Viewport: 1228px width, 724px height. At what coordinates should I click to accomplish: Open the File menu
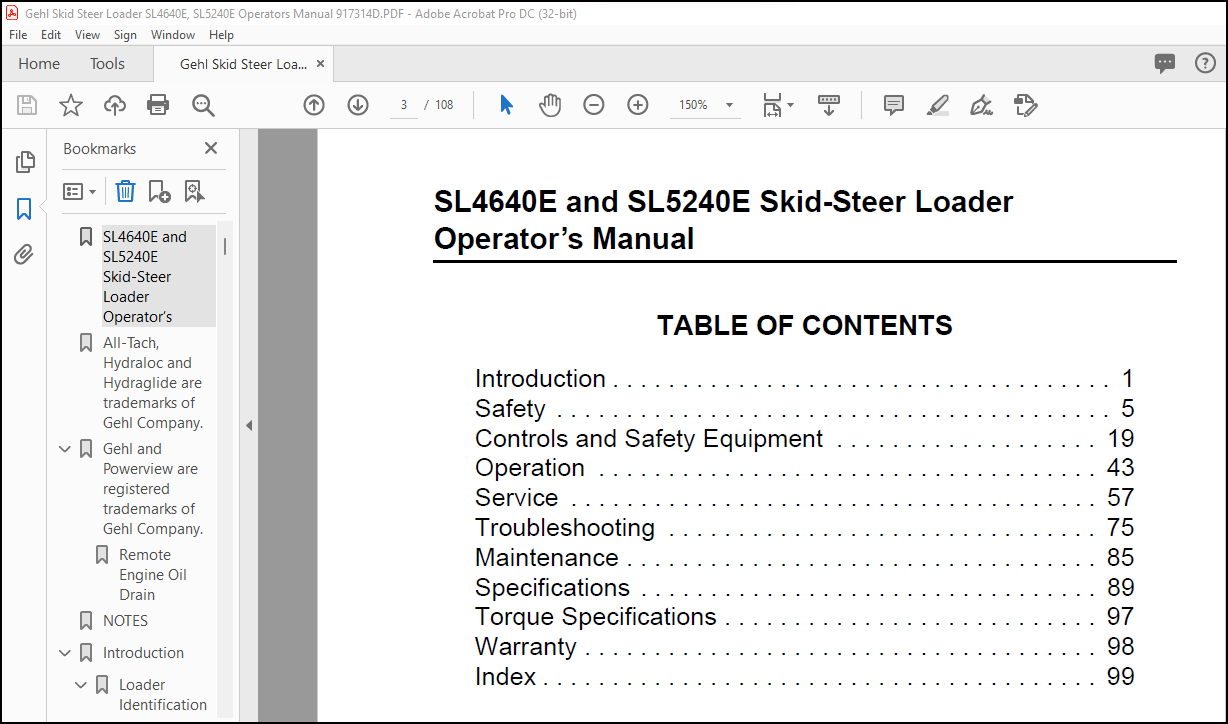click(18, 34)
